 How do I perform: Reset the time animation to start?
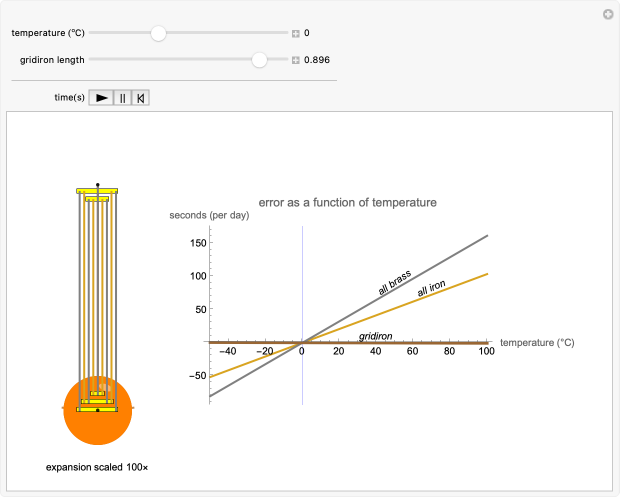pos(140,98)
